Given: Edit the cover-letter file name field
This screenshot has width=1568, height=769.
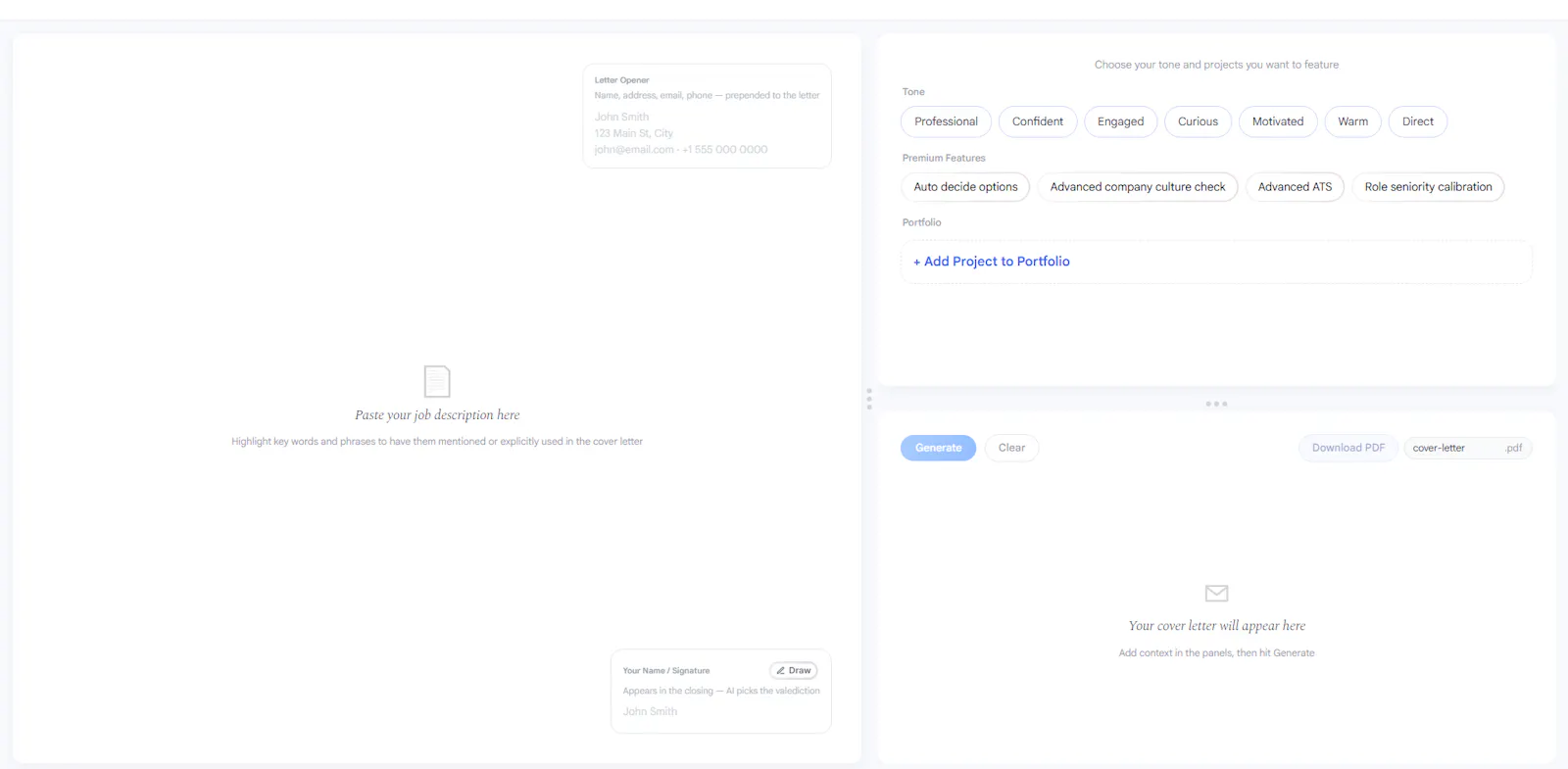Looking at the screenshot, I should 1455,448.
